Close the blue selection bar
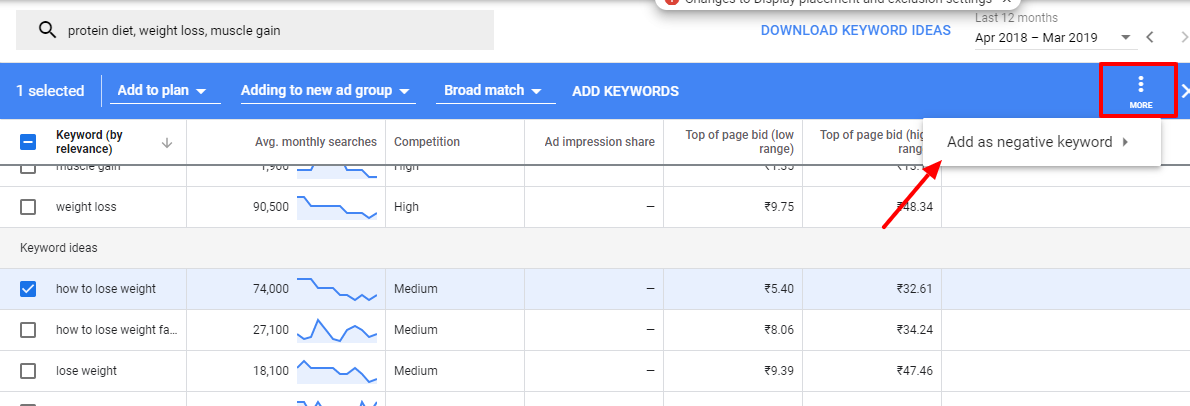 click(x=1185, y=91)
